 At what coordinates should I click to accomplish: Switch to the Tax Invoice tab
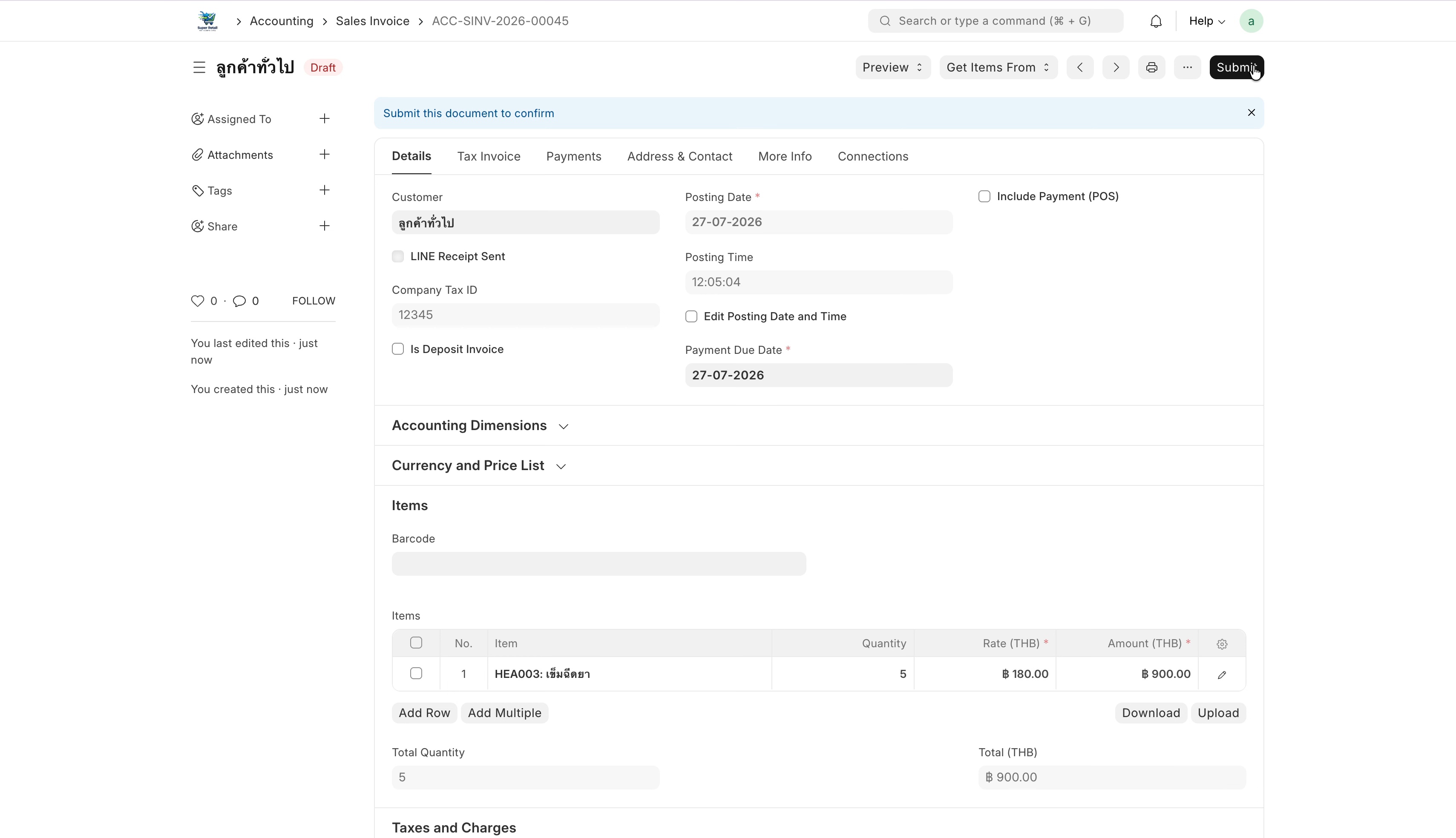(488, 157)
